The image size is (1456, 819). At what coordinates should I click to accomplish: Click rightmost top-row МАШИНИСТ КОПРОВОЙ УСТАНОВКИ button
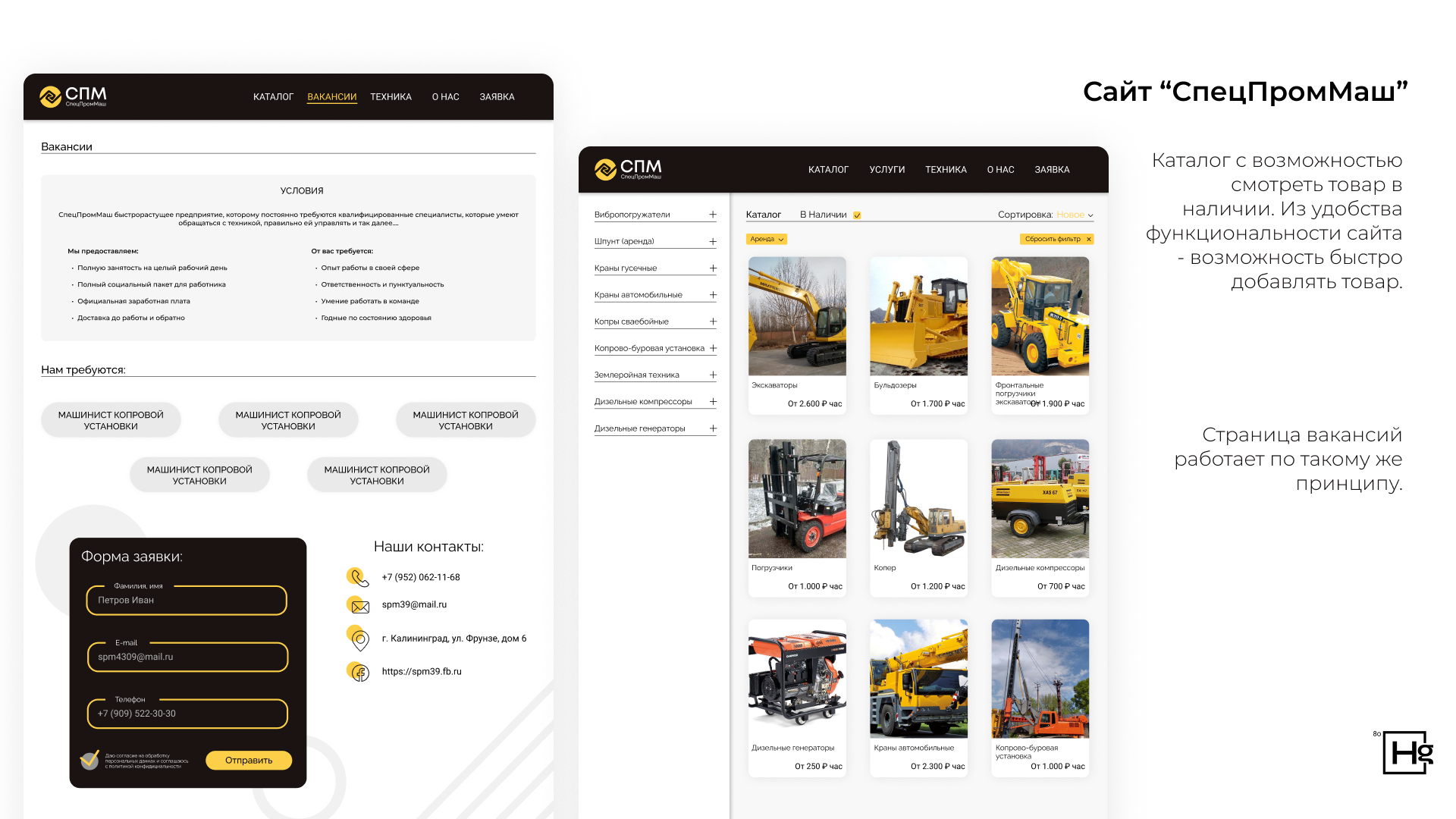(466, 420)
